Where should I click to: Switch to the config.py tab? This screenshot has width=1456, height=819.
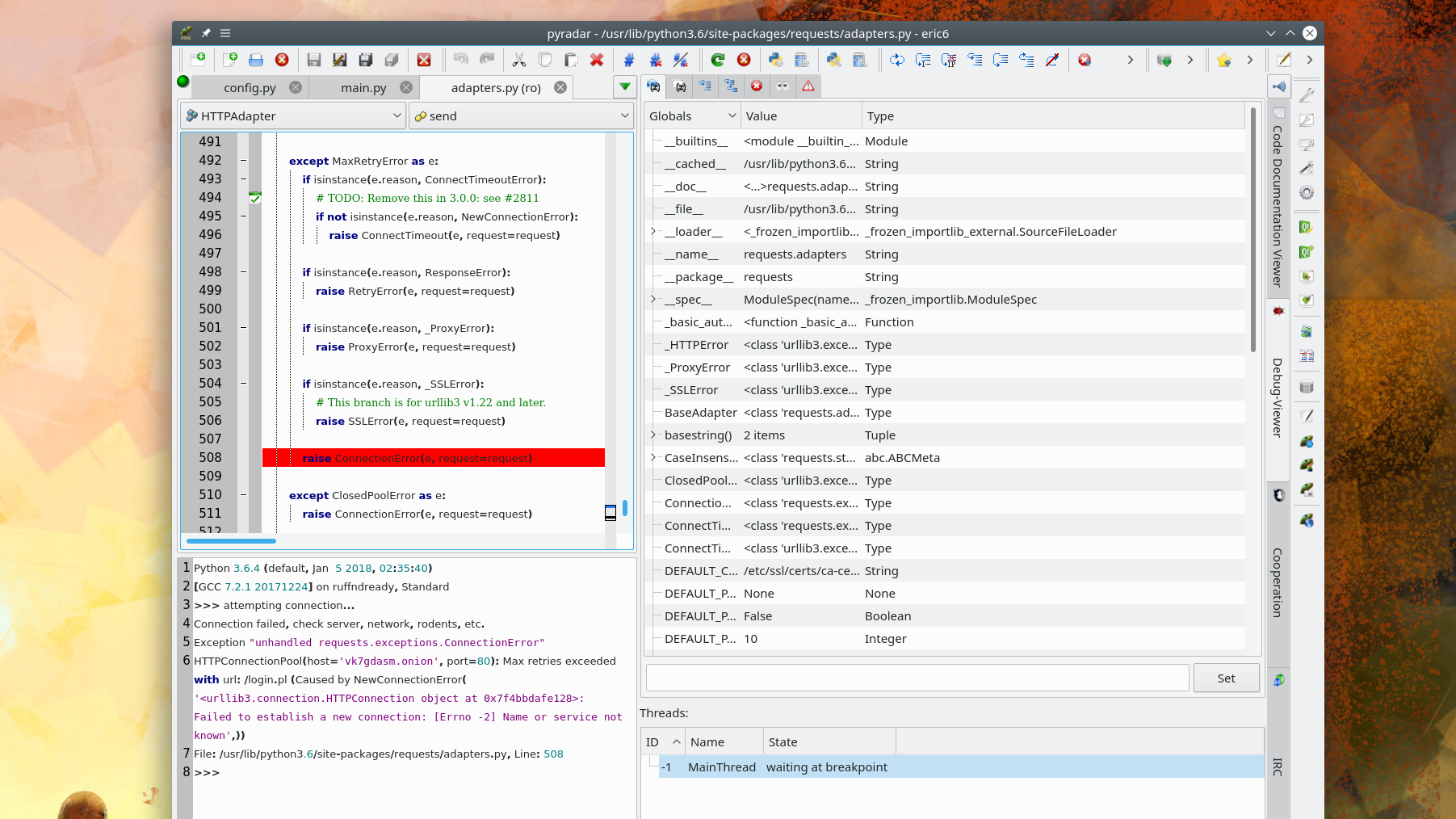(250, 87)
